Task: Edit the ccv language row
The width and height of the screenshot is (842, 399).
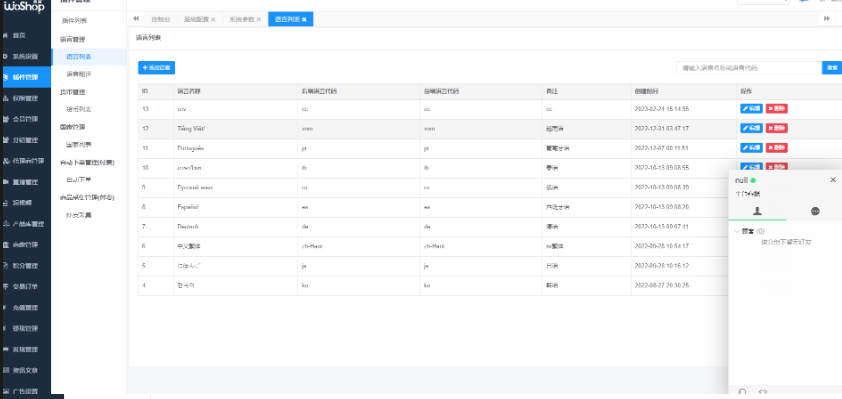Action: click(751, 108)
